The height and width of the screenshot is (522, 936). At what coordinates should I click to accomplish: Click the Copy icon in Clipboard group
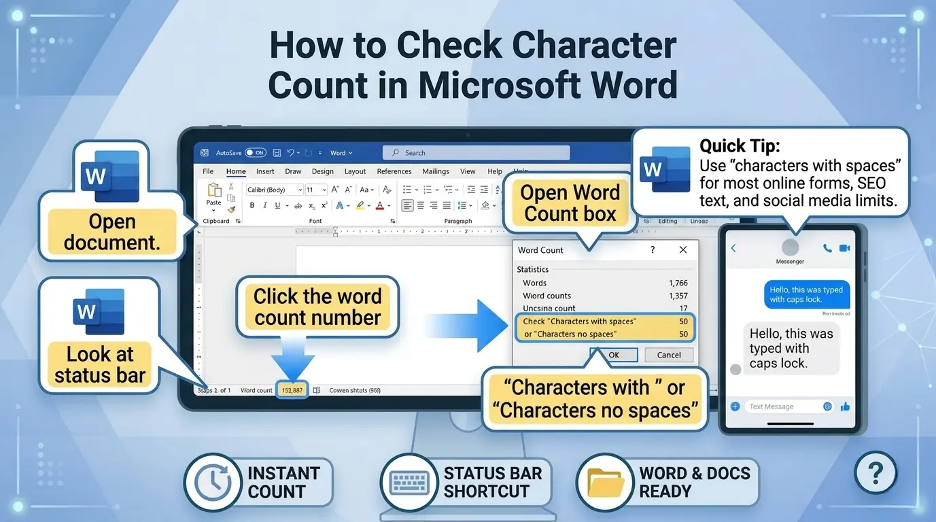click(231, 198)
